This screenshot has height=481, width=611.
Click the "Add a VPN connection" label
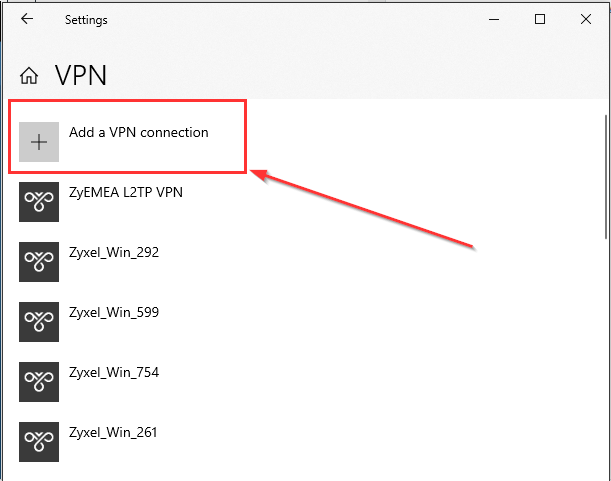[139, 132]
